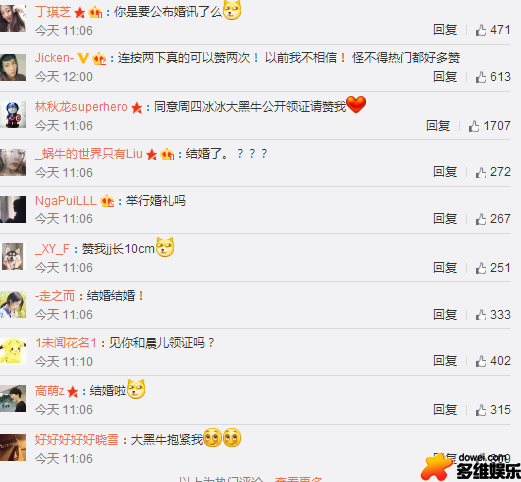Open husky avatar of _XY_F
Image resolution: width=521 pixels, height=482 pixels.
click(13, 256)
